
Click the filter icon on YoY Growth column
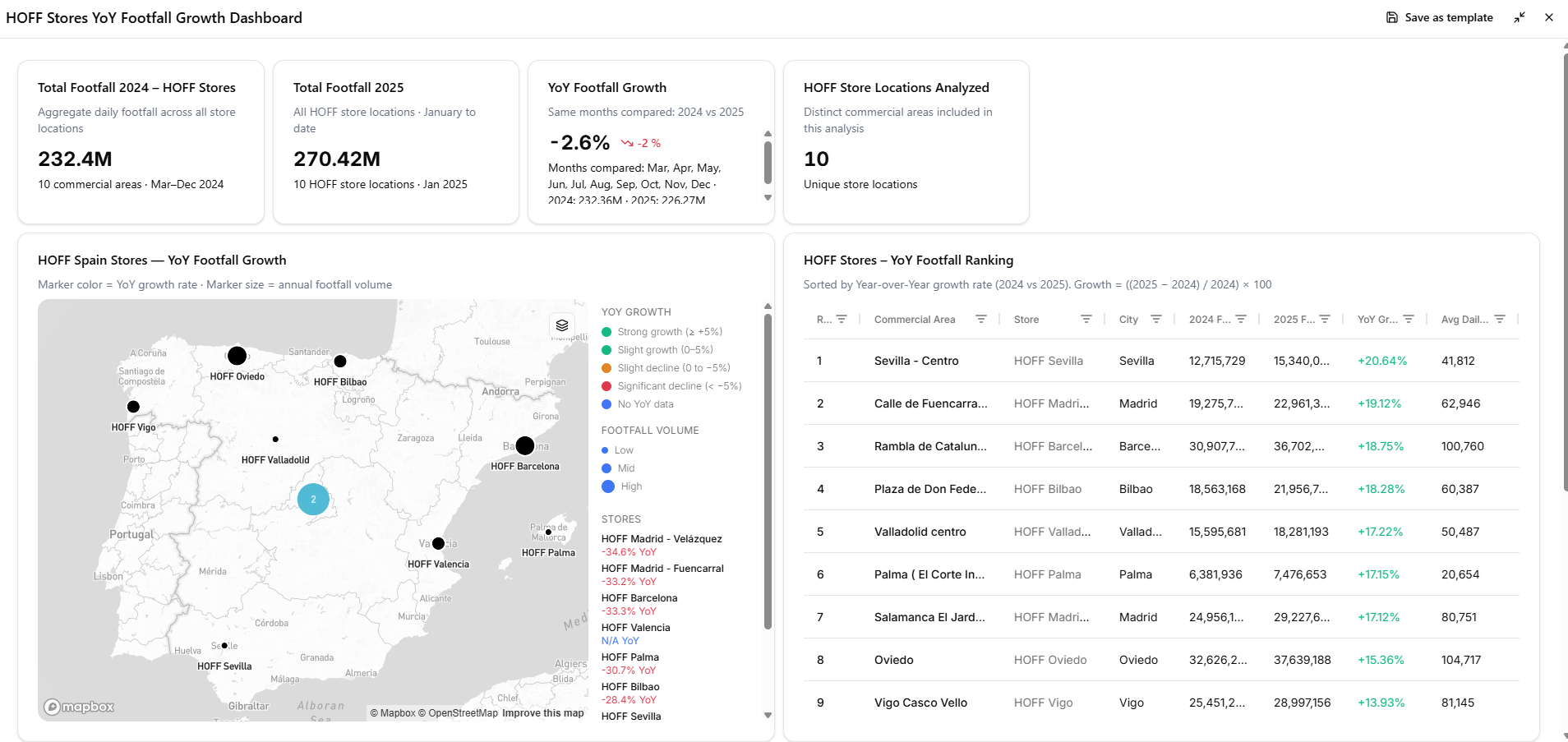[1410, 319]
